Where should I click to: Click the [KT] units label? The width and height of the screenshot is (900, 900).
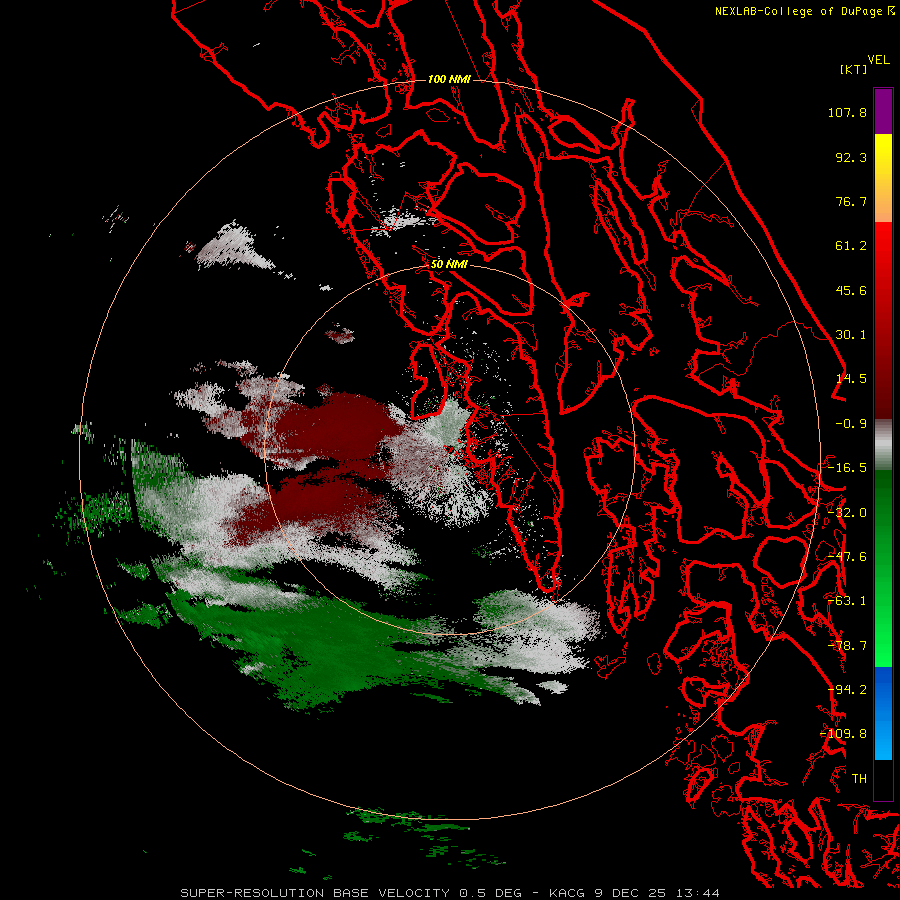click(x=853, y=69)
